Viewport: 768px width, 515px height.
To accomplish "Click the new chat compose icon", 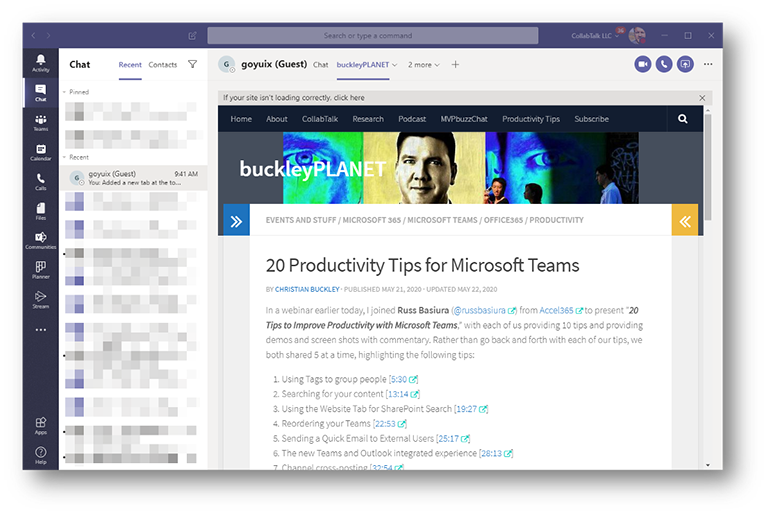I will [192, 35].
